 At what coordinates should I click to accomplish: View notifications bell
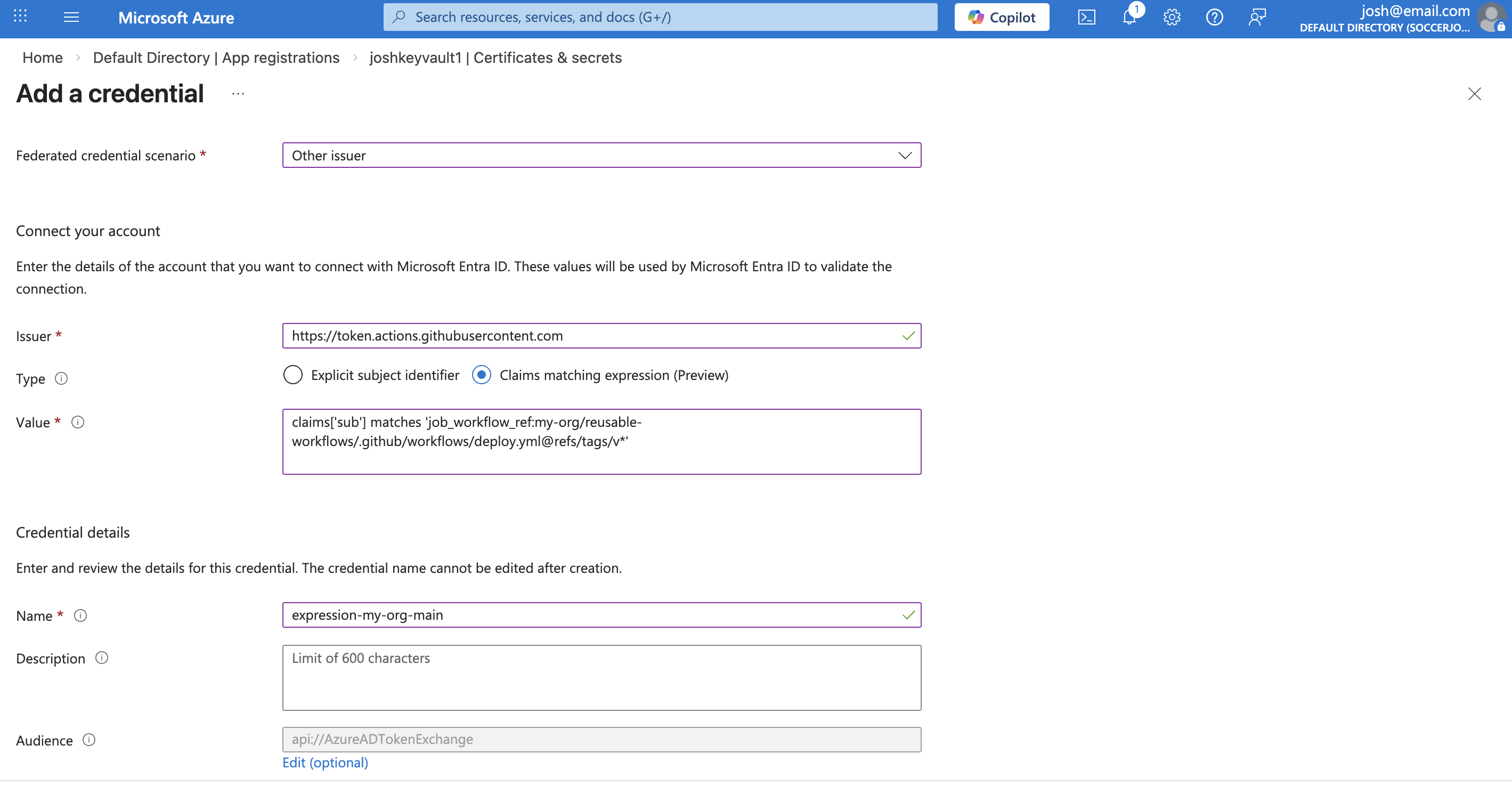click(x=1129, y=17)
